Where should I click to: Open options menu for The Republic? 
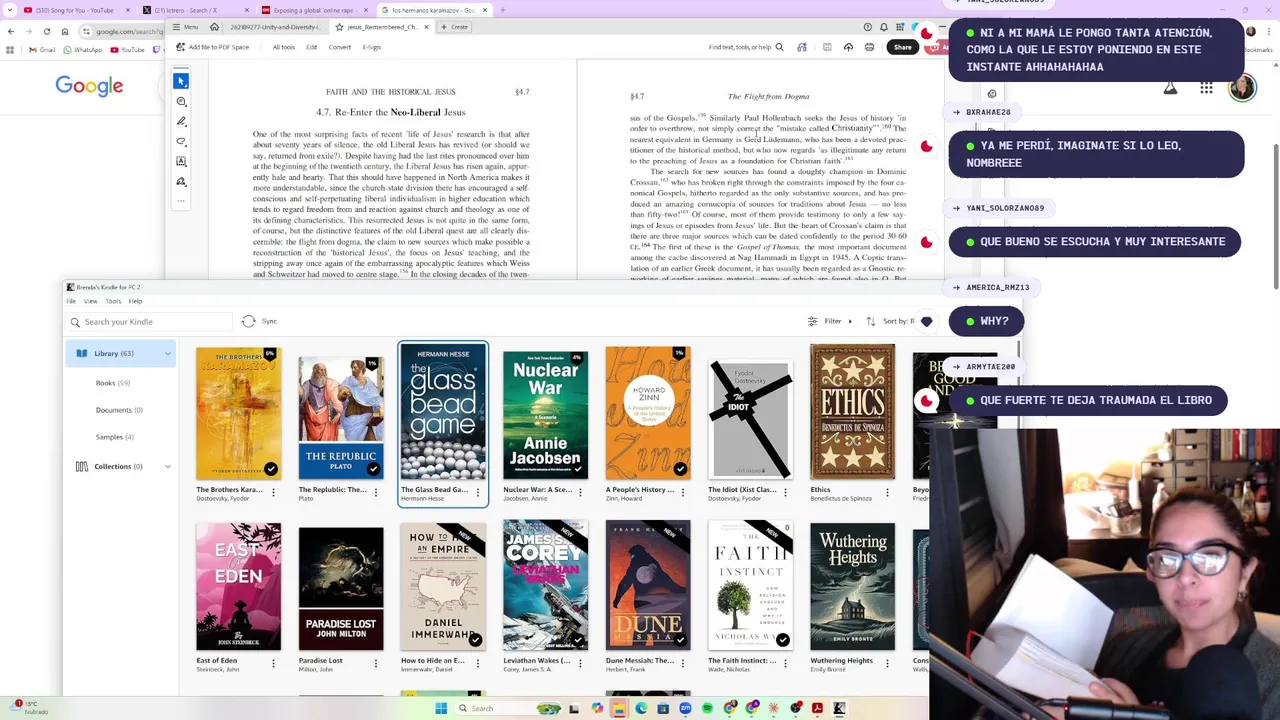tap(376, 492)
